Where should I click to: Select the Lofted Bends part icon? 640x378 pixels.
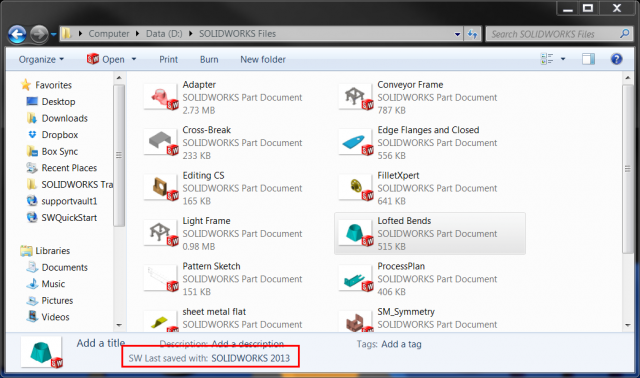(356, 233)
